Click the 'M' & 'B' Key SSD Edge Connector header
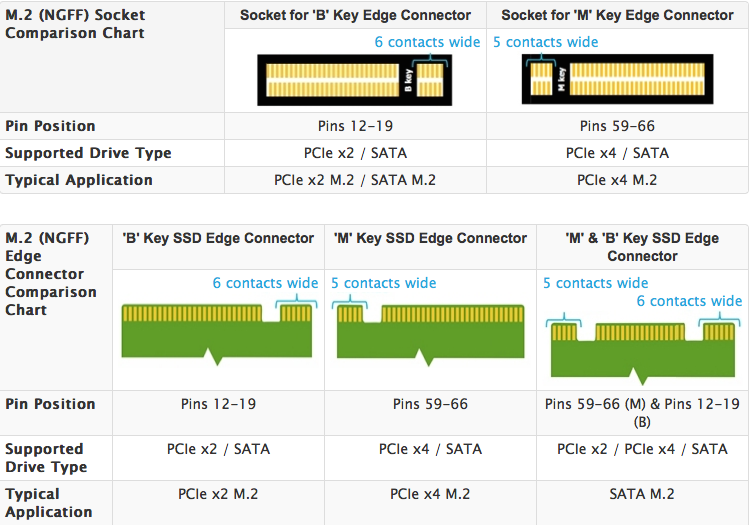The height and width of the screenshot is (525, 750). [642, 247]
